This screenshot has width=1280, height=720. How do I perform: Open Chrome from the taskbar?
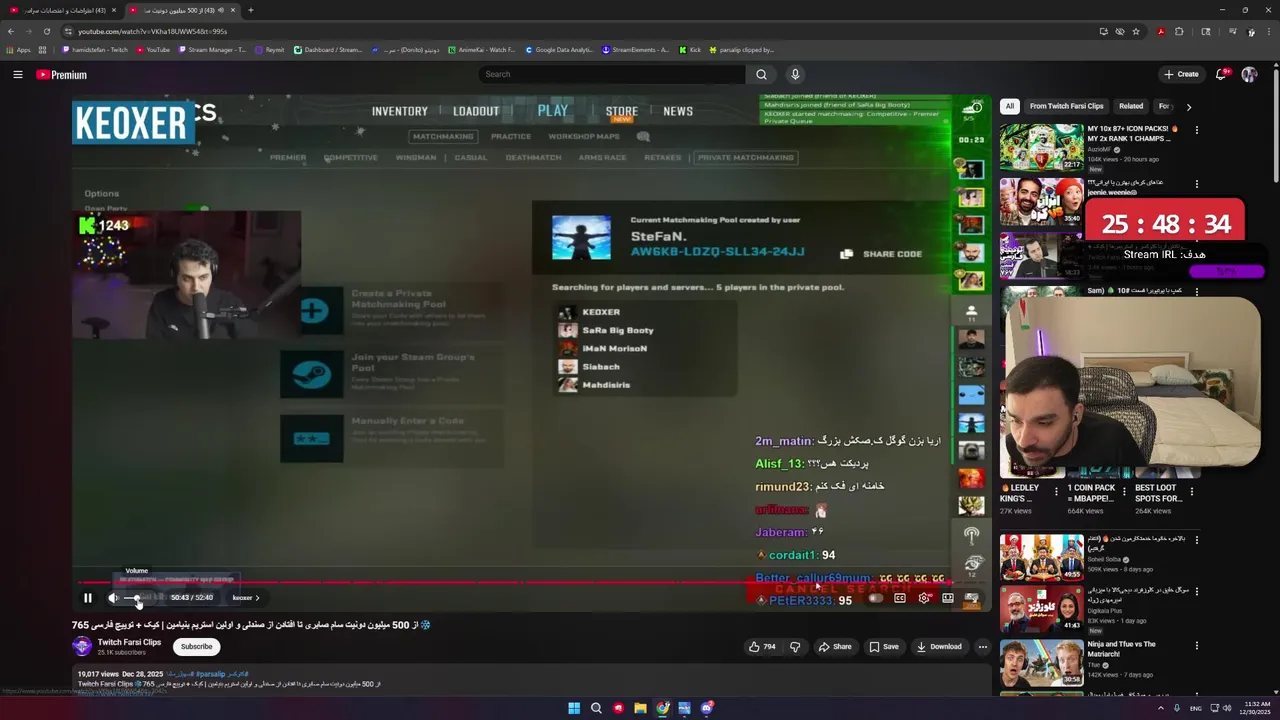tap(662, 708)
